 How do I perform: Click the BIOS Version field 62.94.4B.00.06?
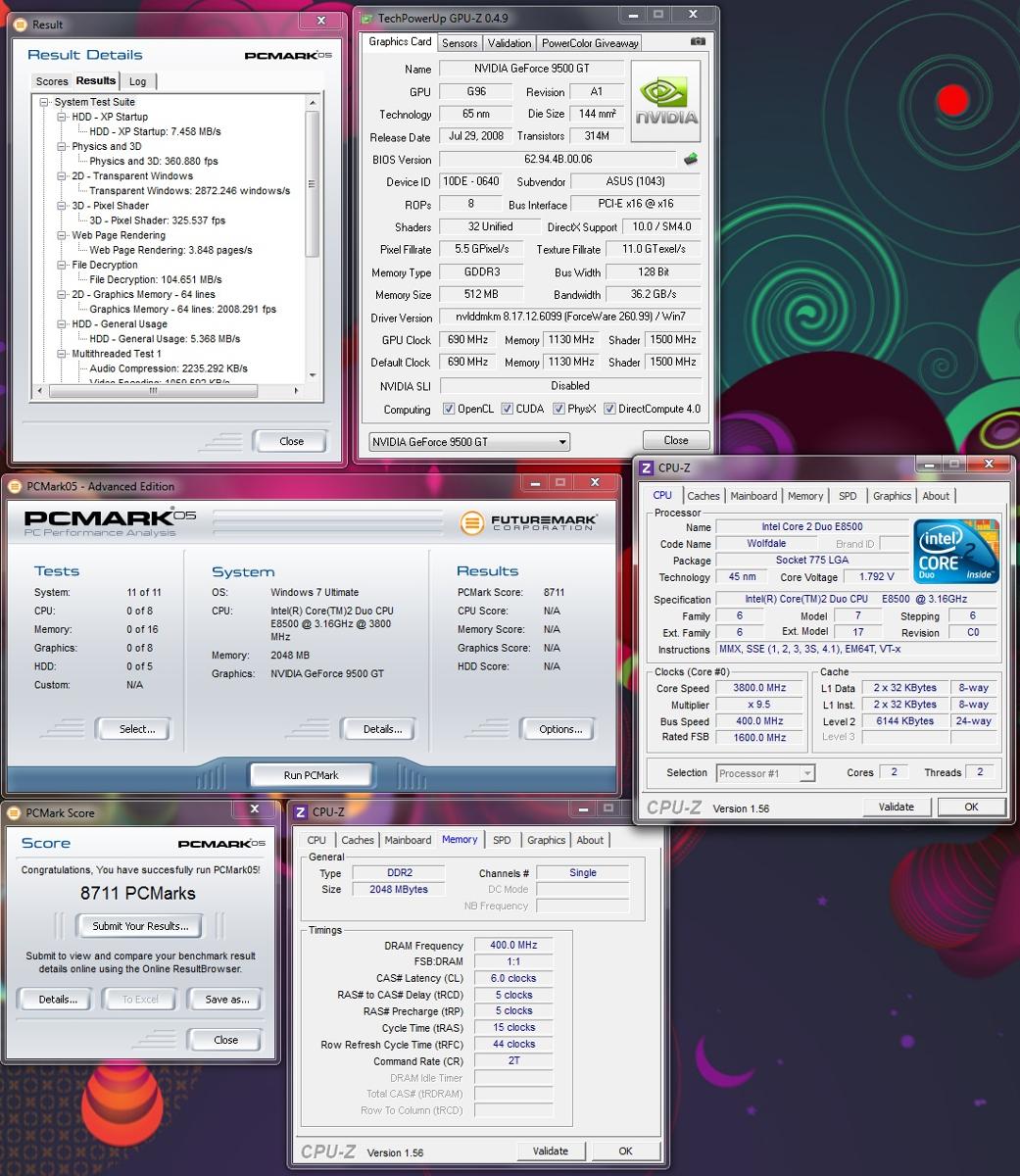click(558, 159)
